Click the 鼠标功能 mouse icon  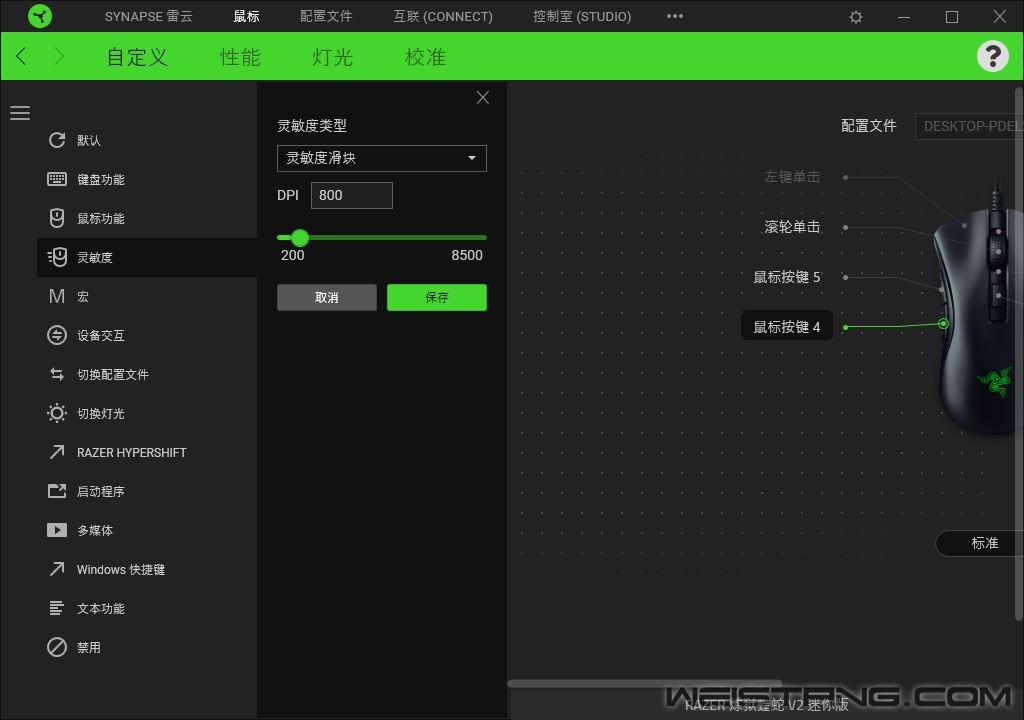click(x=57, y=218)
